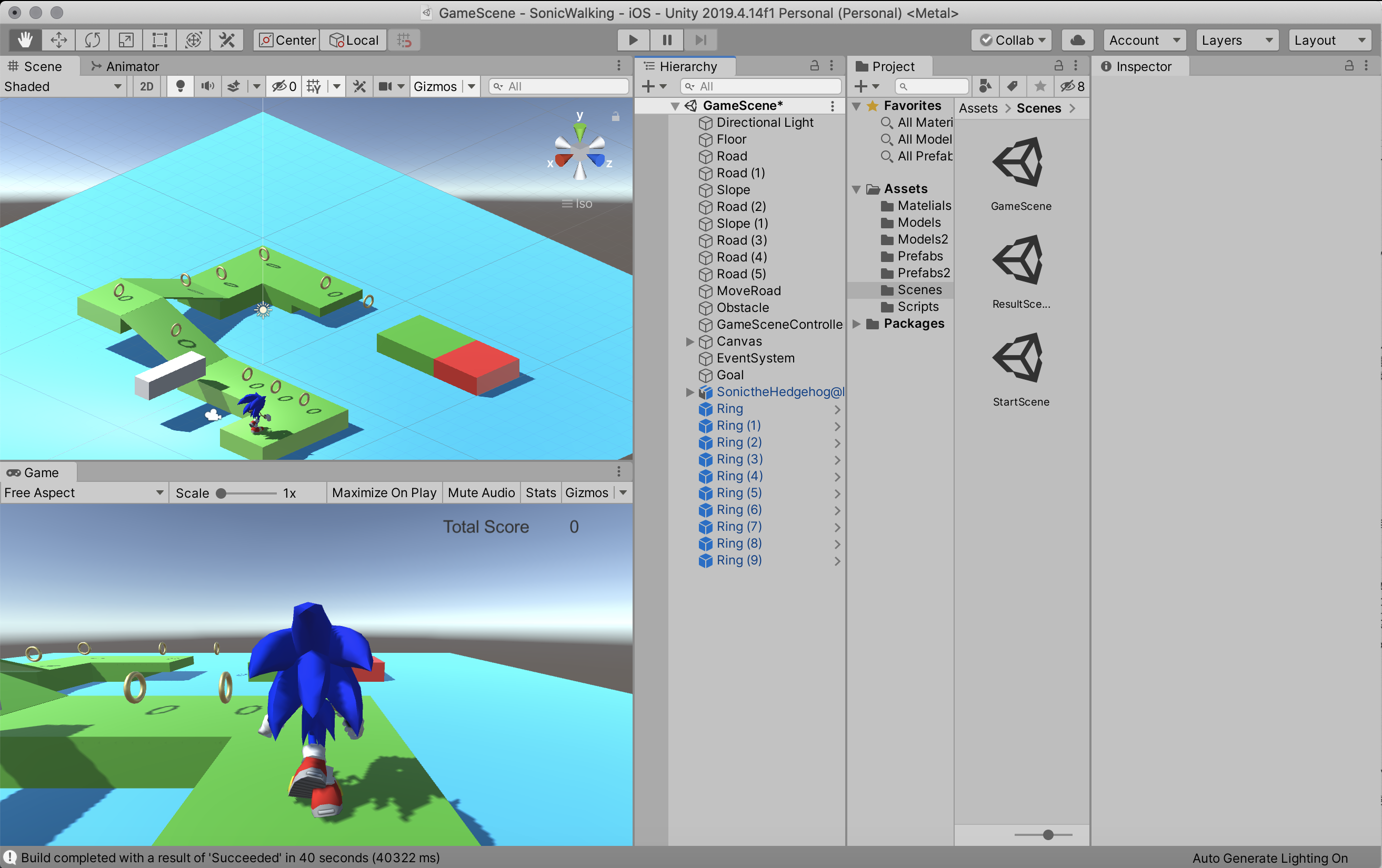Toggle 2D scene view mode
The image size is (1382, 868).
(146, 87)
